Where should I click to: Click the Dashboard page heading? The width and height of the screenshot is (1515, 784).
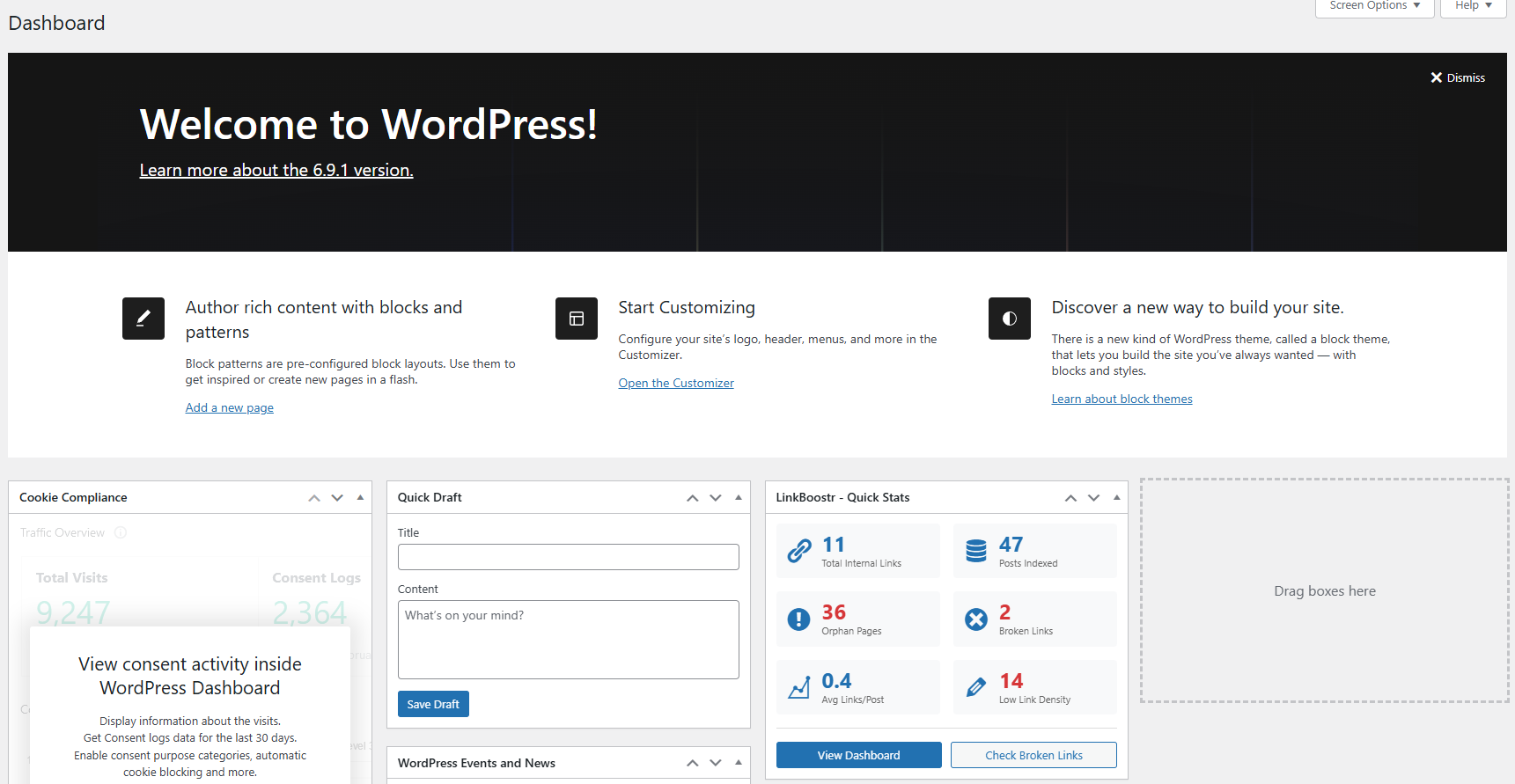56,23
